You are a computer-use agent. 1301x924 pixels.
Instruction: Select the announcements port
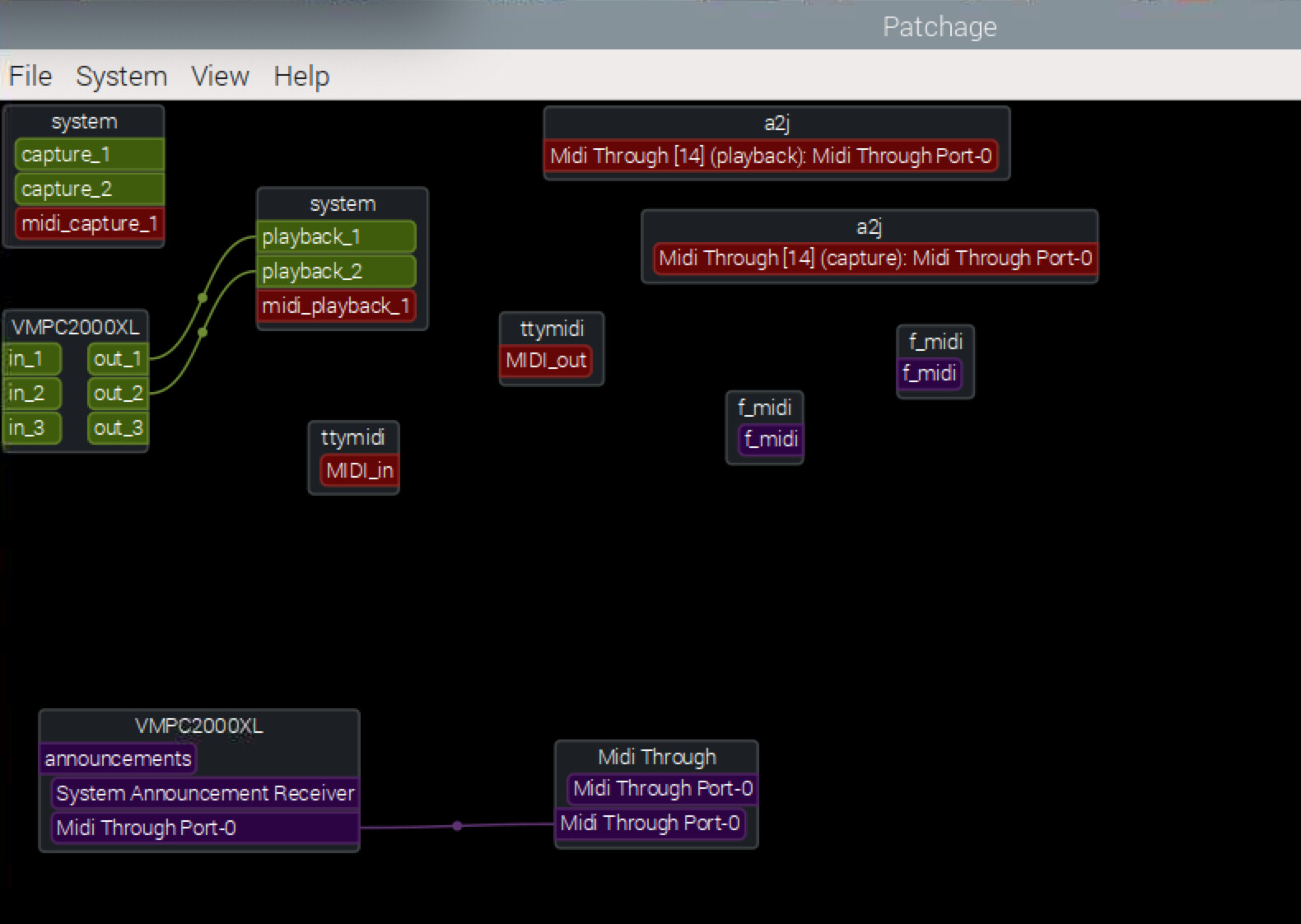118,759
